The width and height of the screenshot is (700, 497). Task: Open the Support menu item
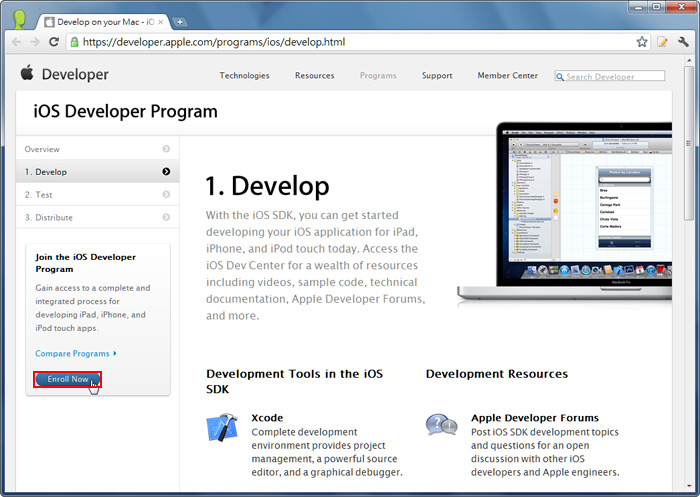click(437, 75)
